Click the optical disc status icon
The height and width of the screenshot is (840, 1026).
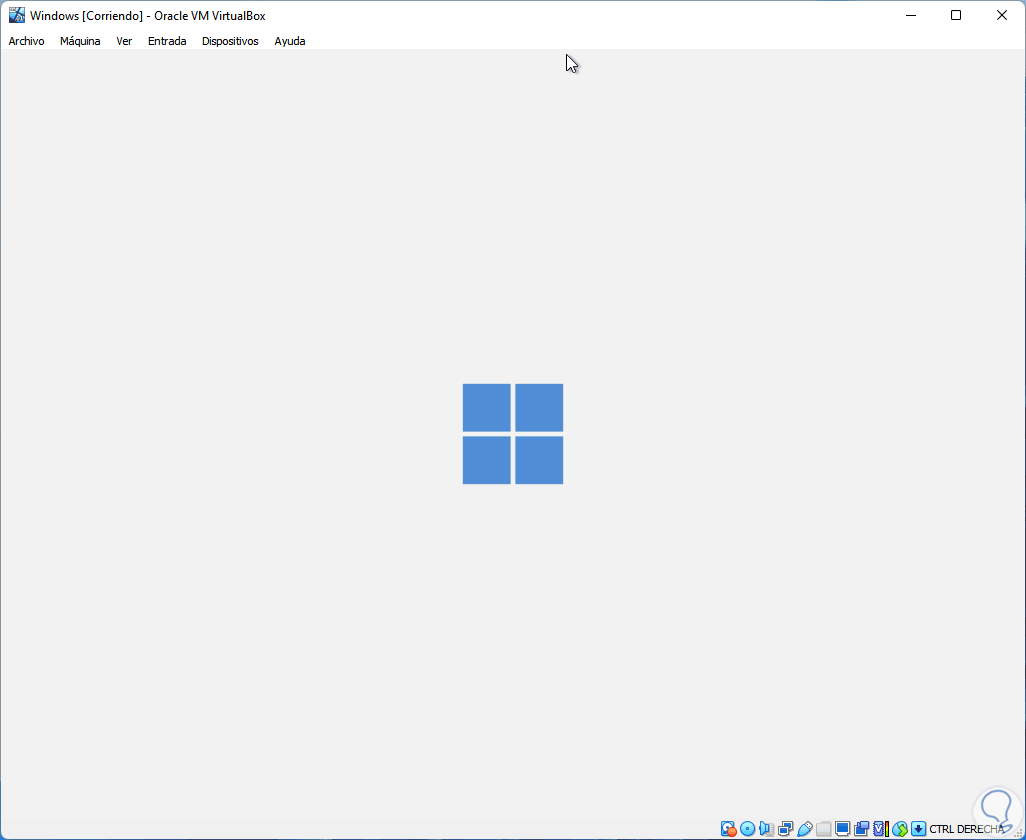pos(747,829)
